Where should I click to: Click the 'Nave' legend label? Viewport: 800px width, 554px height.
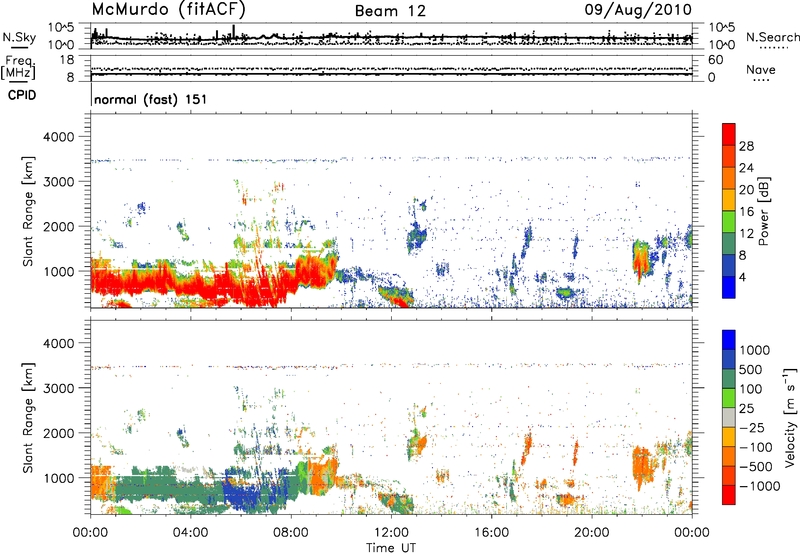761,69
